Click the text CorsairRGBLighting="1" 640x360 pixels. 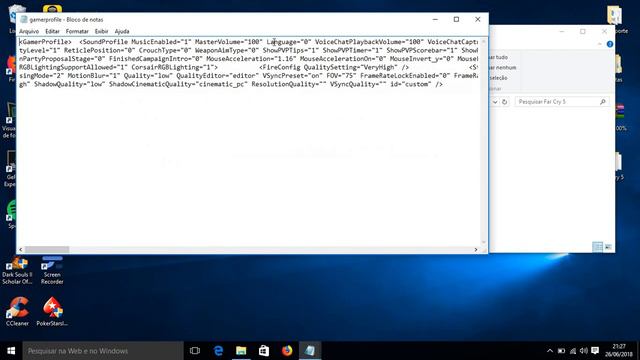(172, 67)
